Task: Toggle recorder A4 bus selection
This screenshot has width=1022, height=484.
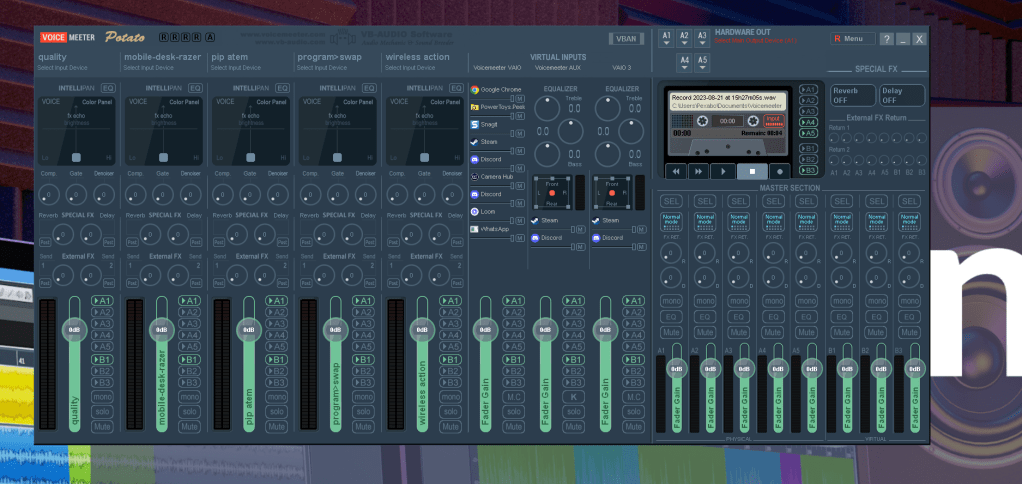Action: [x=808, y=122]
